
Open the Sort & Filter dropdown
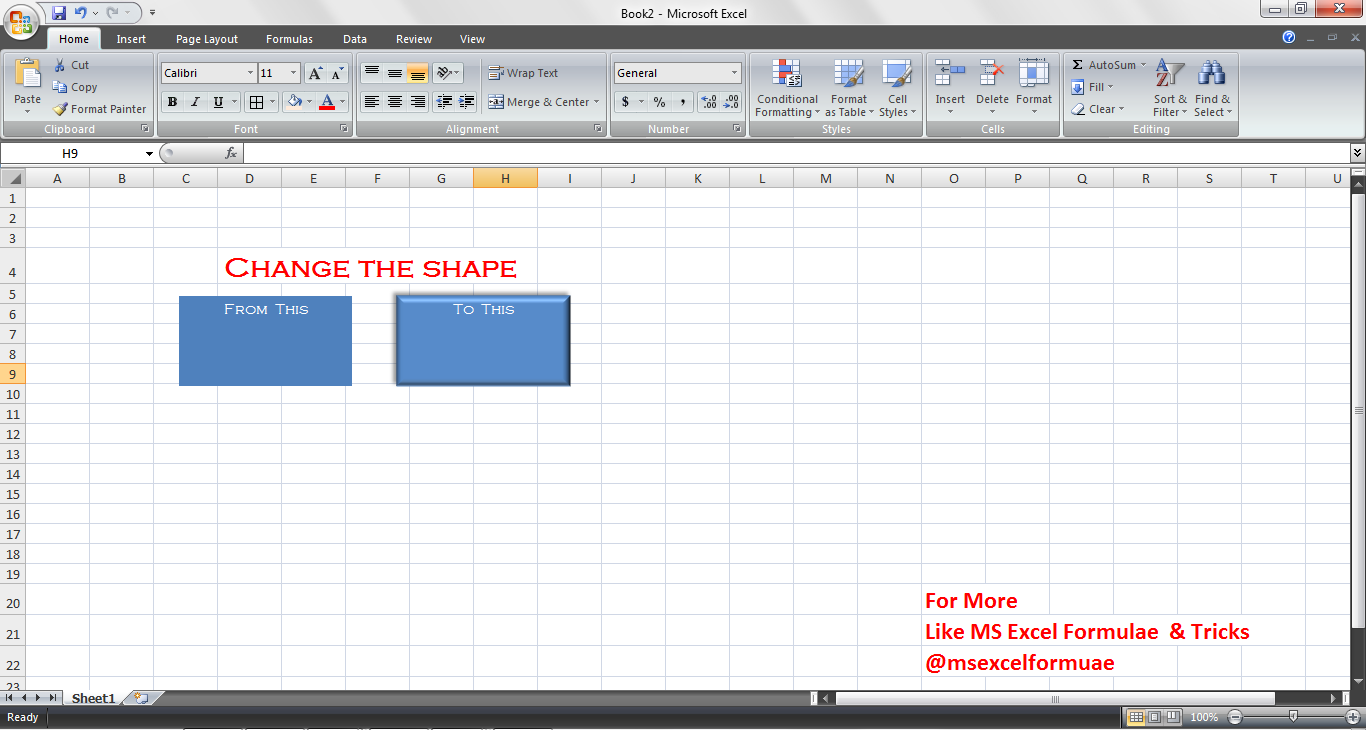pos(1170,88)
